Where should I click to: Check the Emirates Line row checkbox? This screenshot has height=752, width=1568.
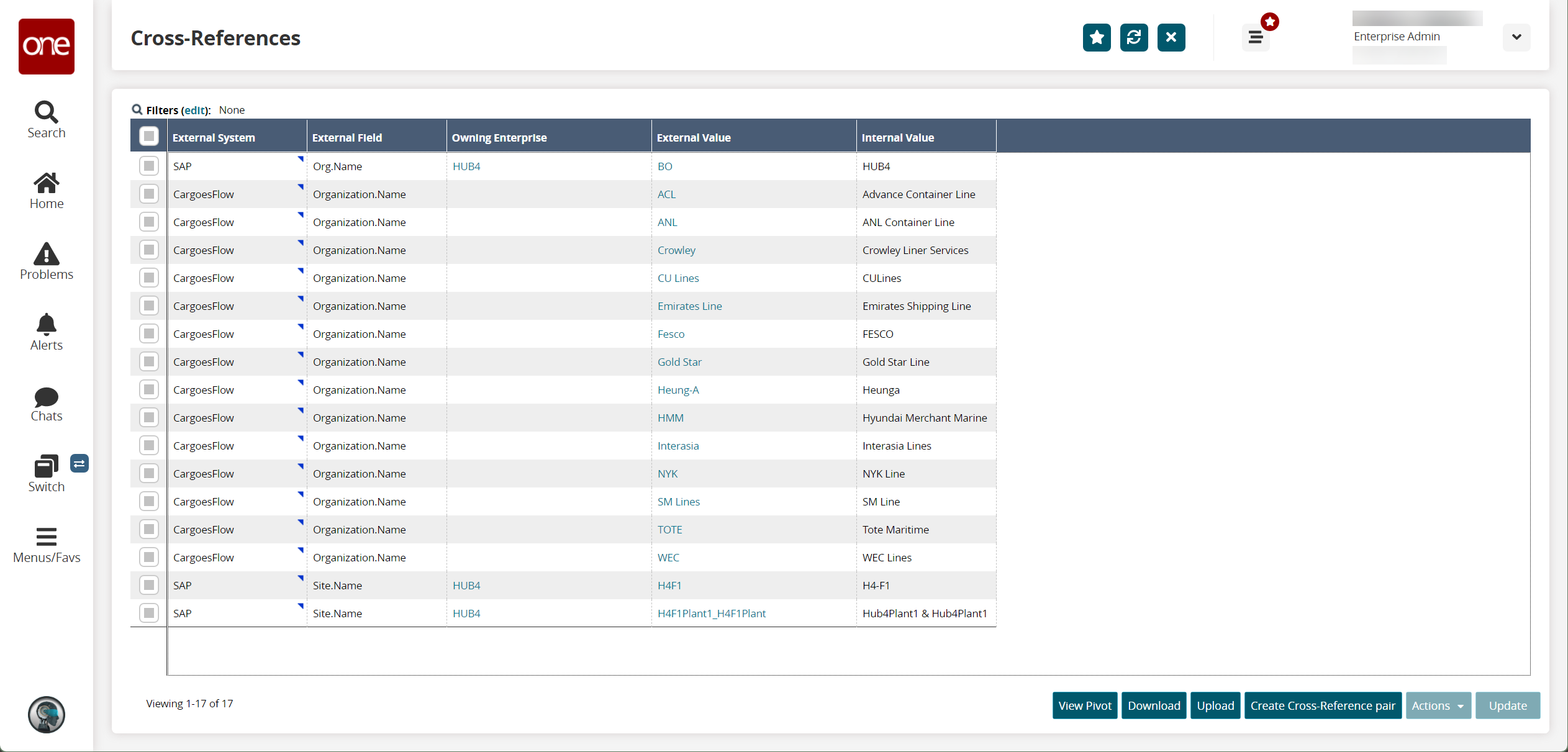click(149, 306)
